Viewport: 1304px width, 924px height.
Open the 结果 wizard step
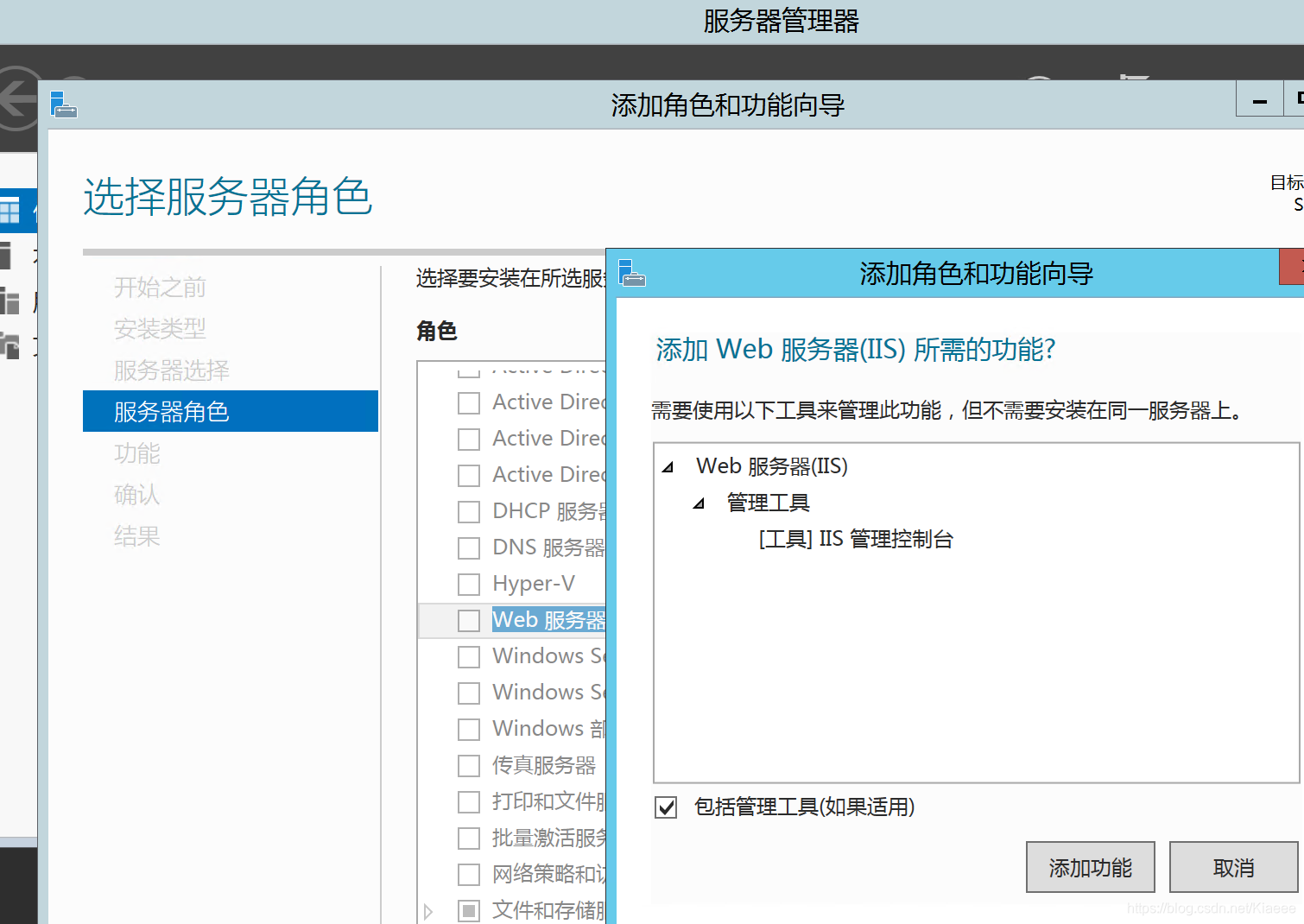[137, 535]
